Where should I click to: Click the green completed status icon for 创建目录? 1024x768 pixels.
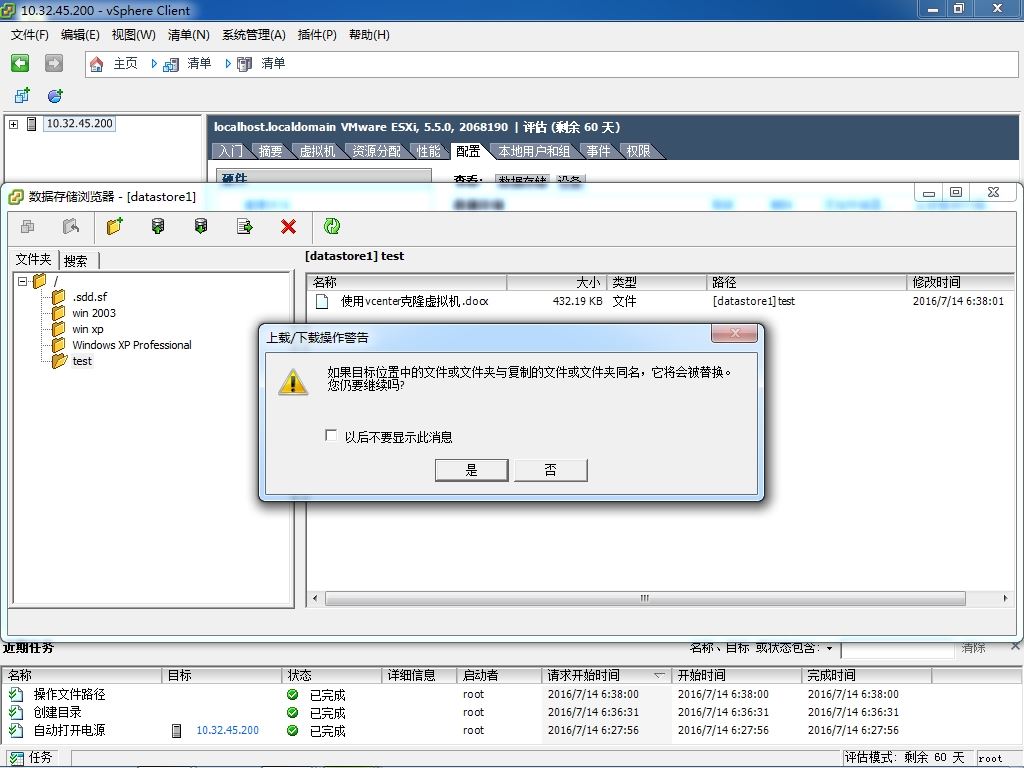click(x=293, y=712)
